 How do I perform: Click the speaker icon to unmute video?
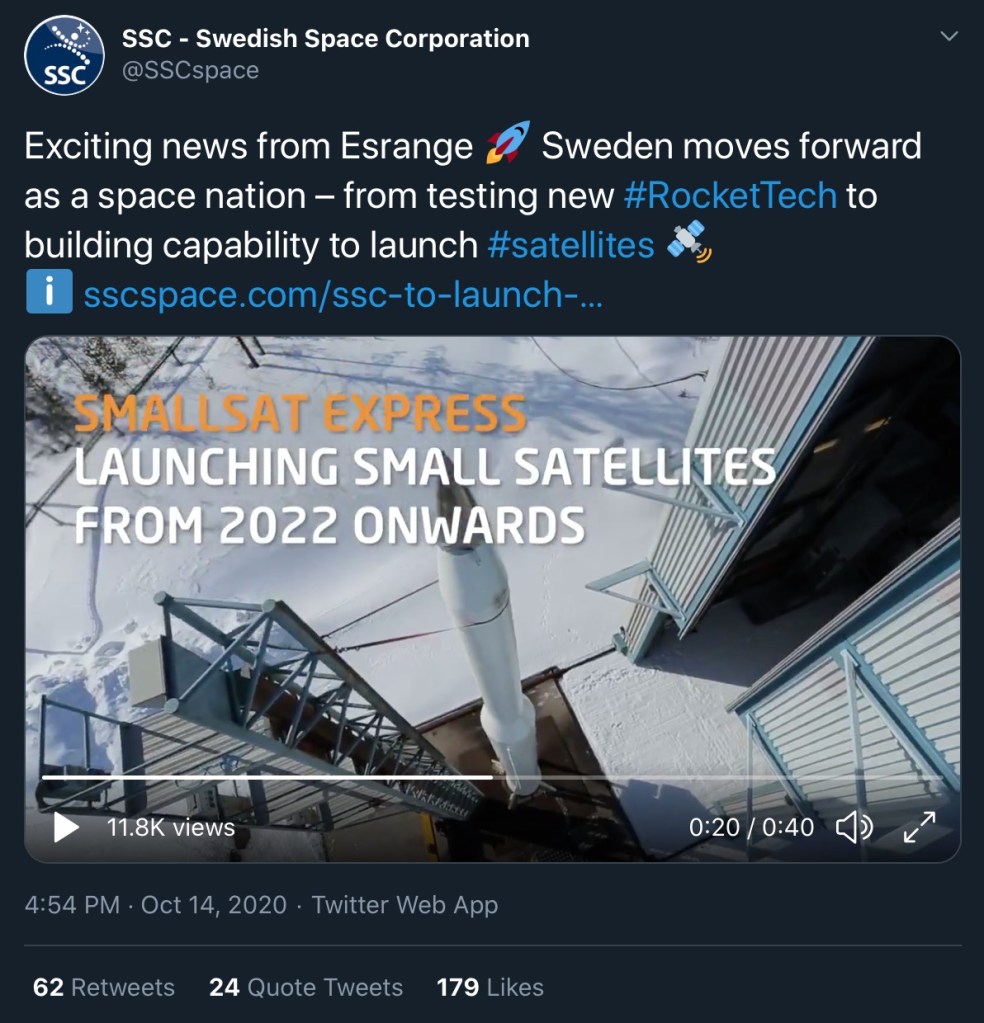855,827
